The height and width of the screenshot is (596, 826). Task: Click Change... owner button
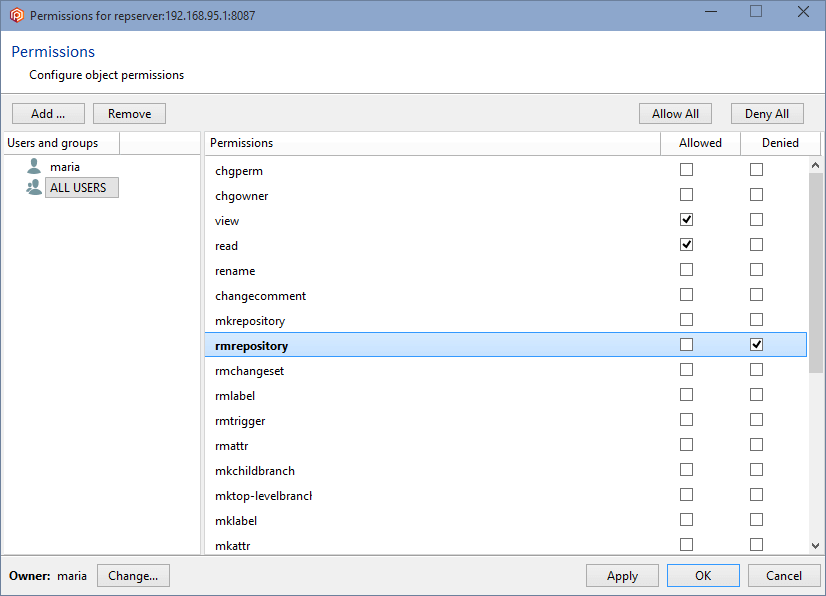(x=133, y=575)
